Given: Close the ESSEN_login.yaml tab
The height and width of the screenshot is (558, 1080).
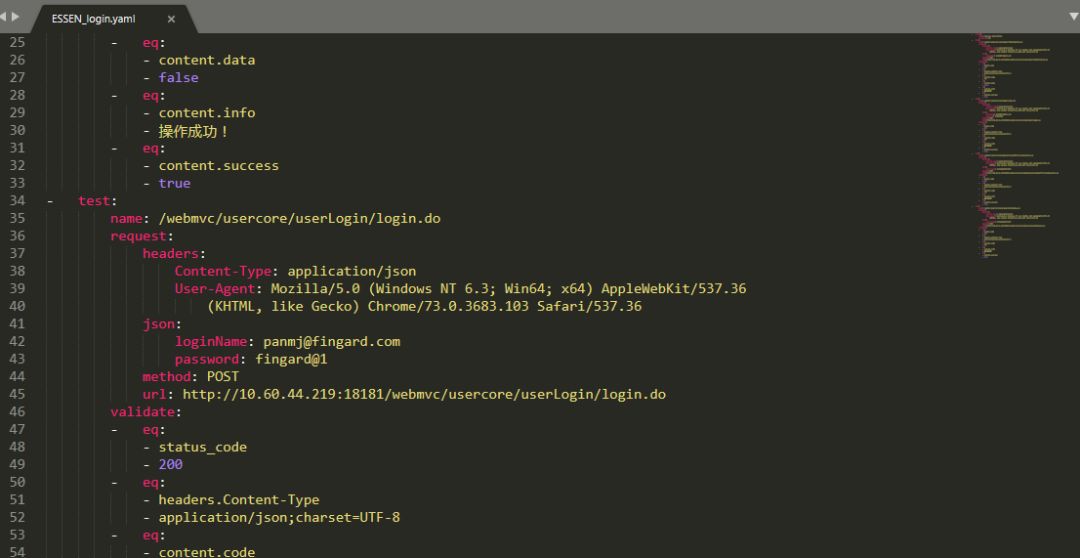Looking at the screenshot, I should click(171, 19).
